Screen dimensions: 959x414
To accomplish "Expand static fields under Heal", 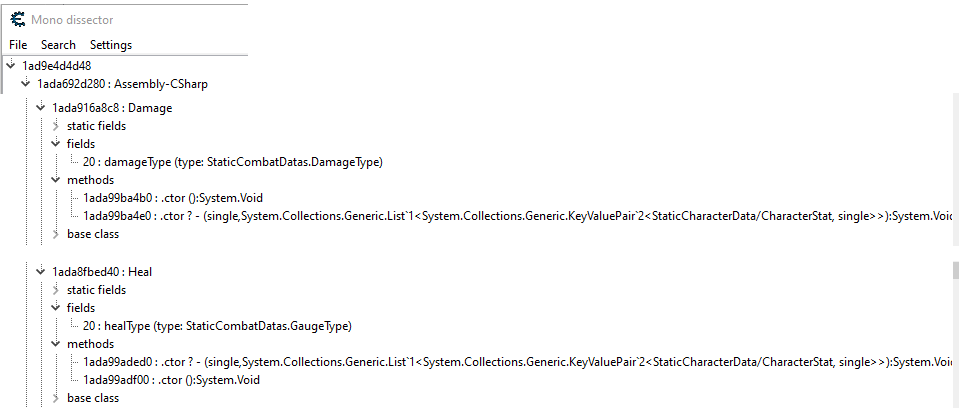I will [55, 290].
